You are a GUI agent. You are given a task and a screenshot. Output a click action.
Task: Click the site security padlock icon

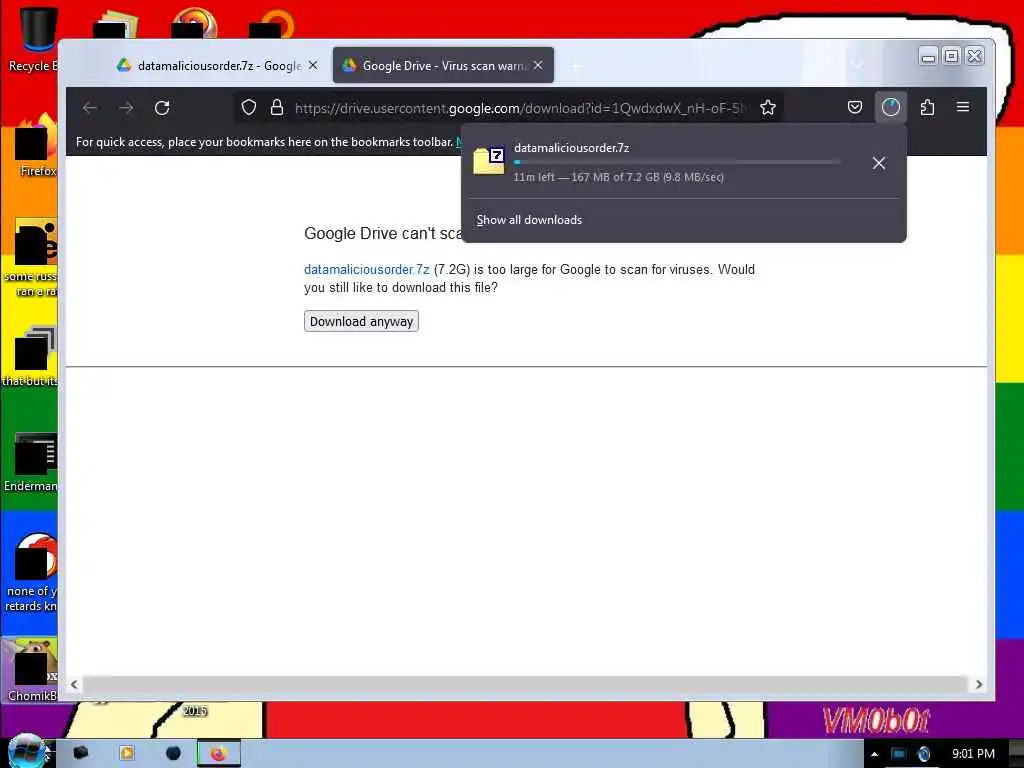pyautogui.click(x=277, y=108)
